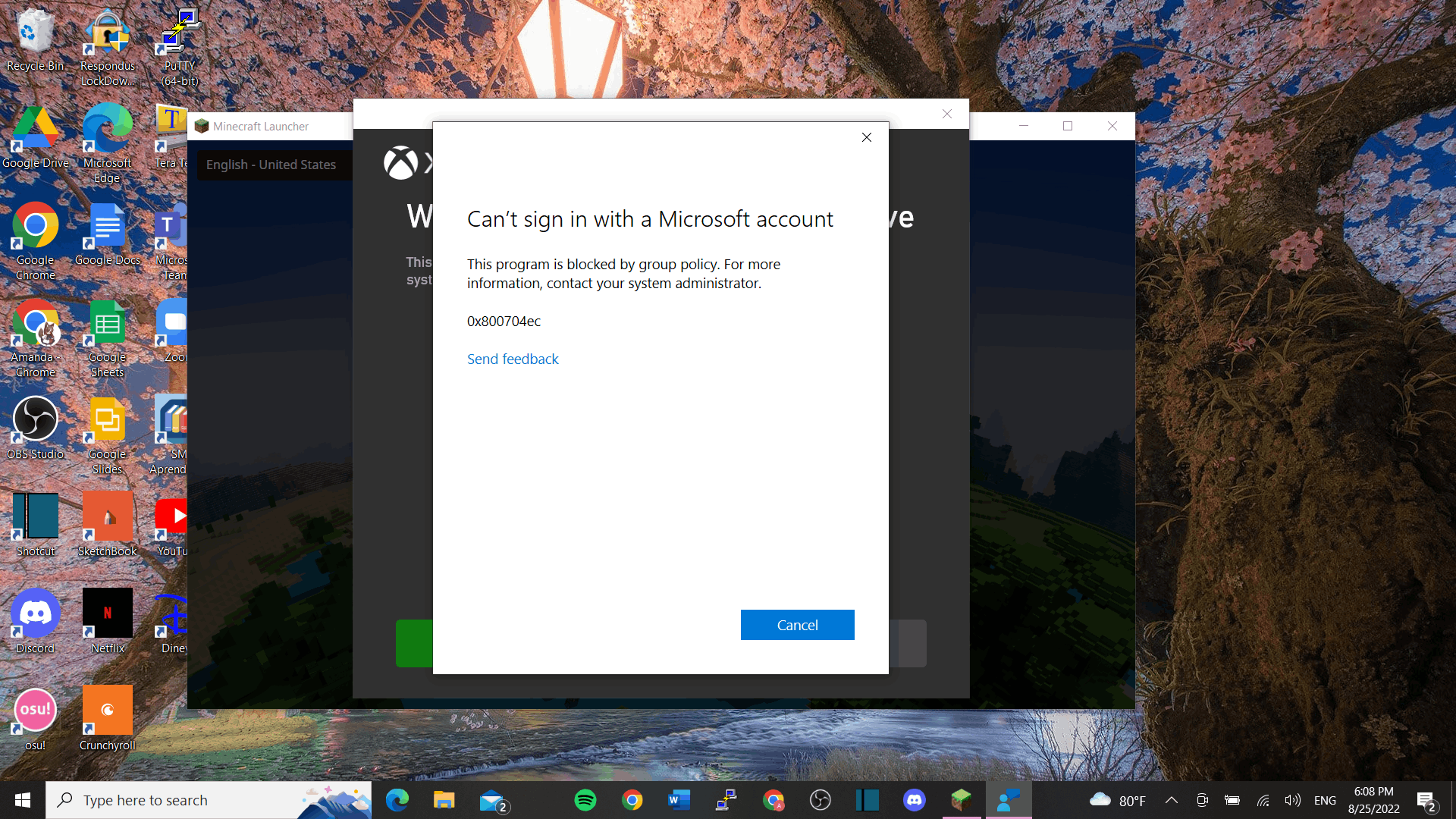This screenshot has width=1456, height=819.
Task: Open Microsoft Edge from taskbar
Action: (x=397, y=800)
